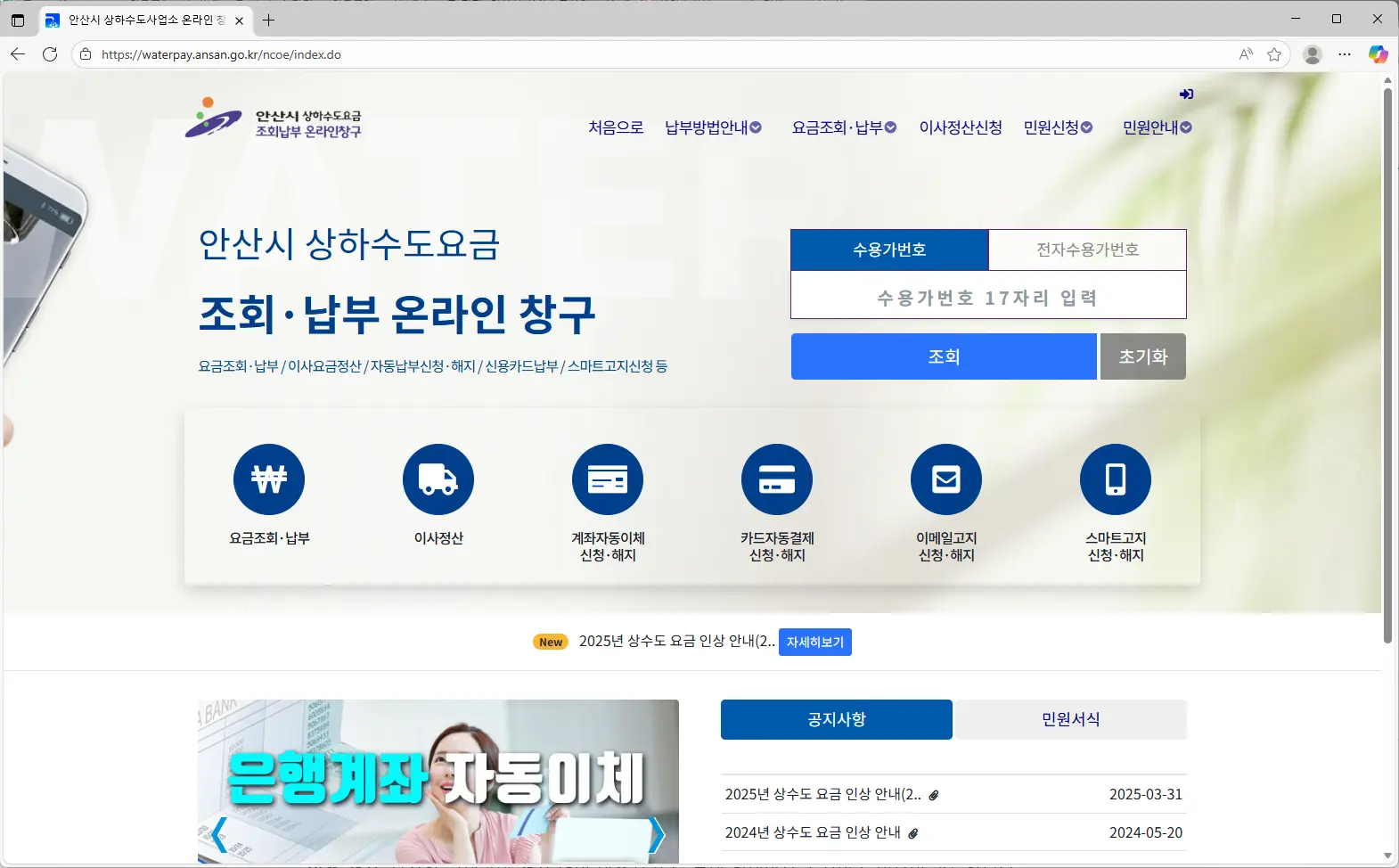This screenshot has width=1399, height=868.
Task: Open attachment icon for 2024년 상수도 요금 notice
Action: pyautogui.click(x=913, y=833)
